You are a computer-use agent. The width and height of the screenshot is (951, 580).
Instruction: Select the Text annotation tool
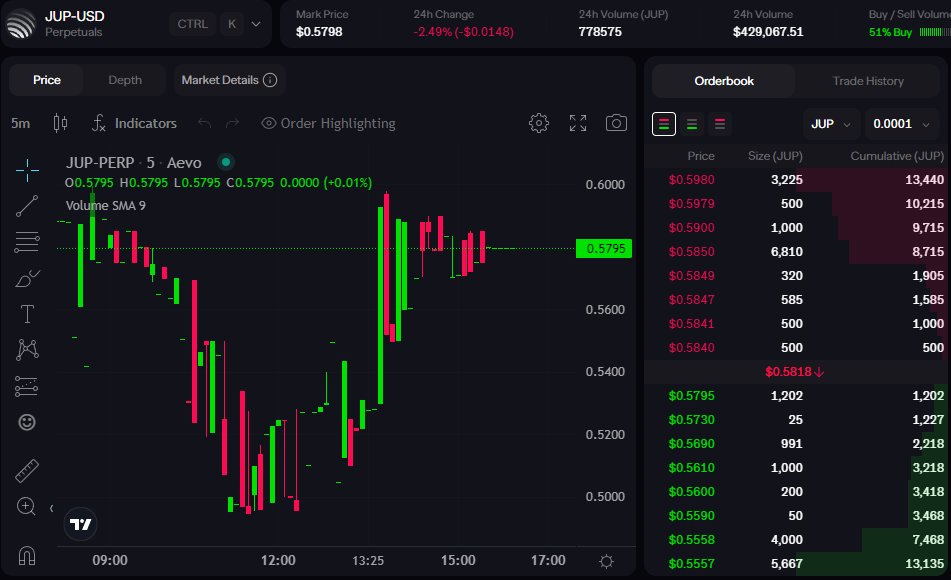coord(27,314)
